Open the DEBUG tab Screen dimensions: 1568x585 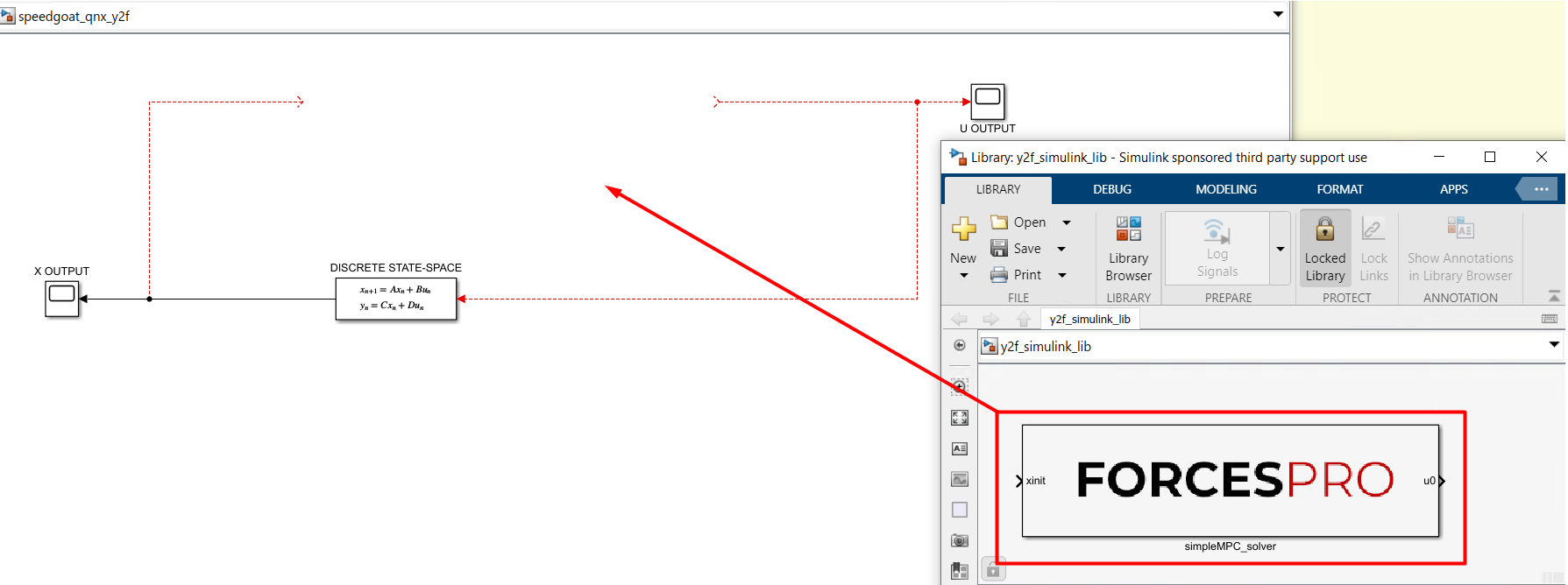(1111, 189)
